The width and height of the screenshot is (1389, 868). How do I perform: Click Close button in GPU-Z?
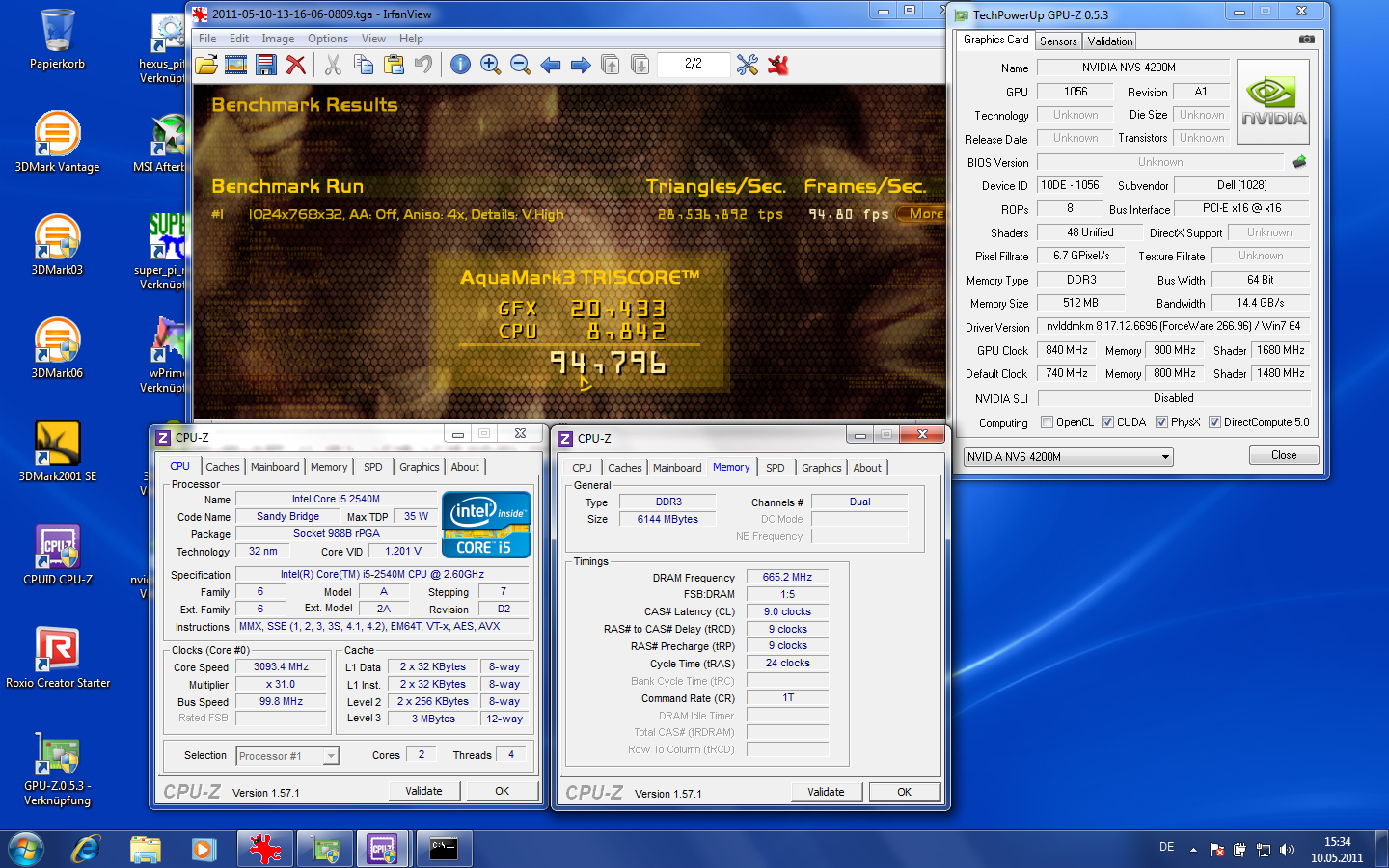[x=1284, y=455]
